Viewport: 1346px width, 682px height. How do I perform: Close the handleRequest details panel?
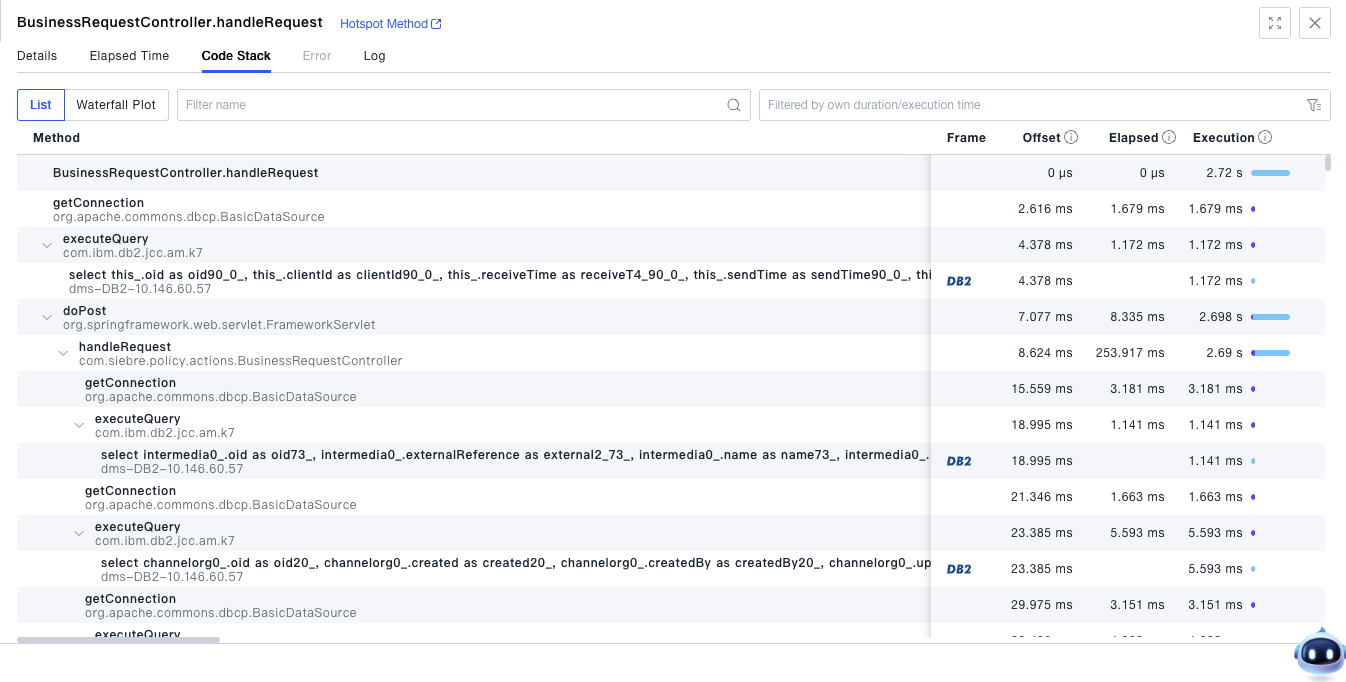(x=1314, y=23)
